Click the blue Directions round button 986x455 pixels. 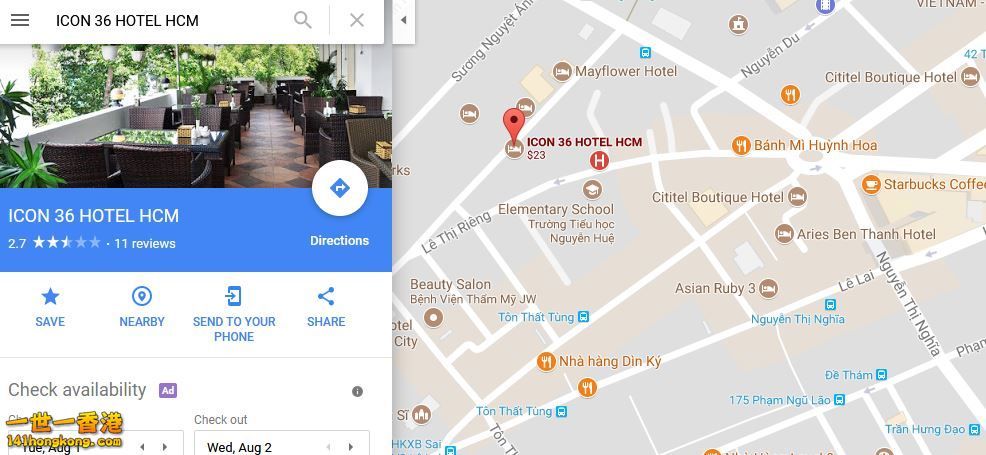(340, 188)
